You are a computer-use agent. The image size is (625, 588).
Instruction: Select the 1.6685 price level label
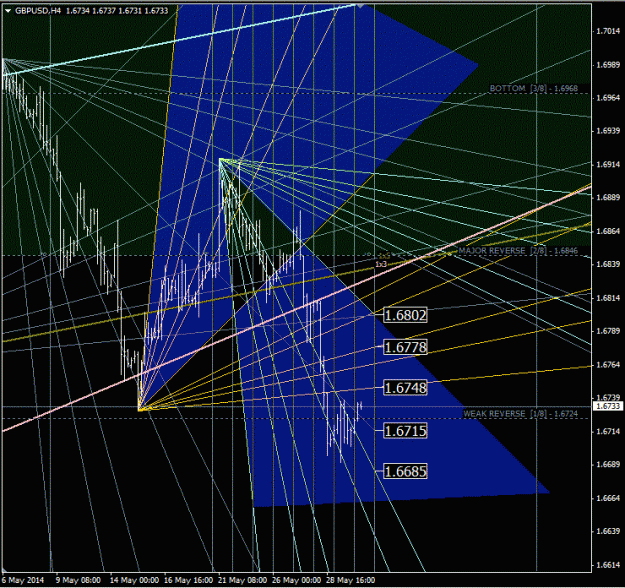point(405,471)
